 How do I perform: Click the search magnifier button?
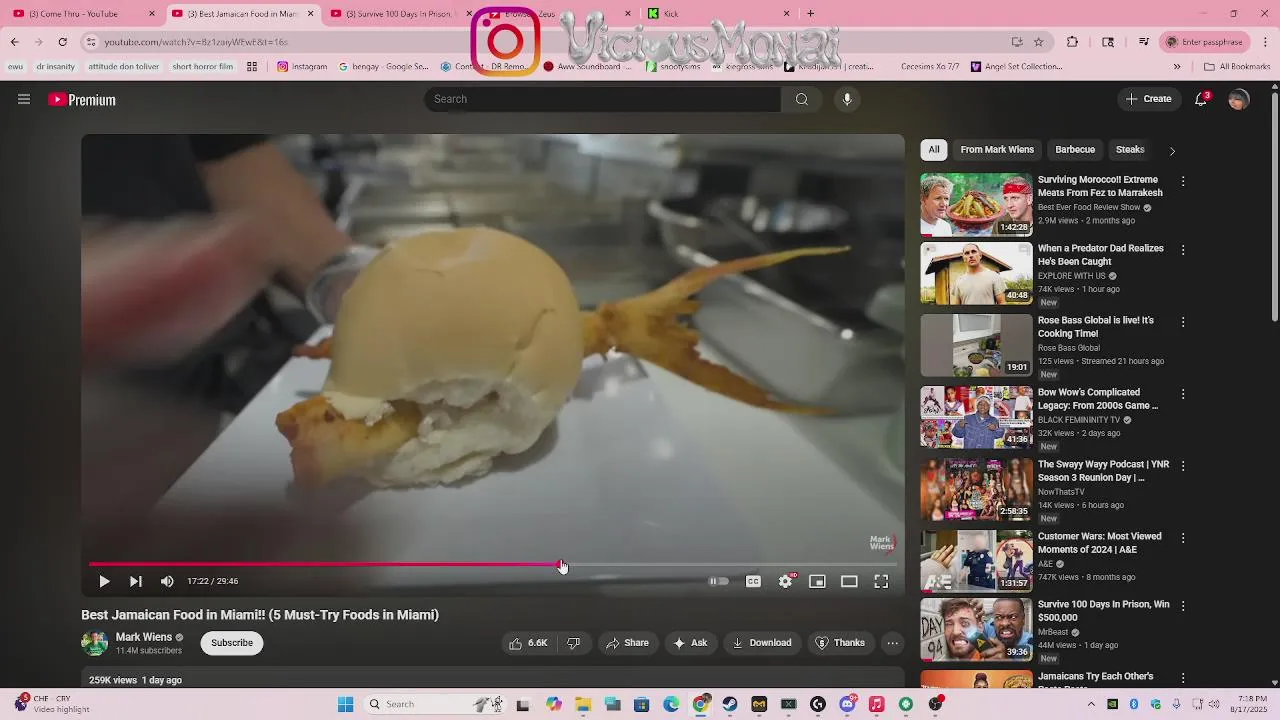pos(801,99)
